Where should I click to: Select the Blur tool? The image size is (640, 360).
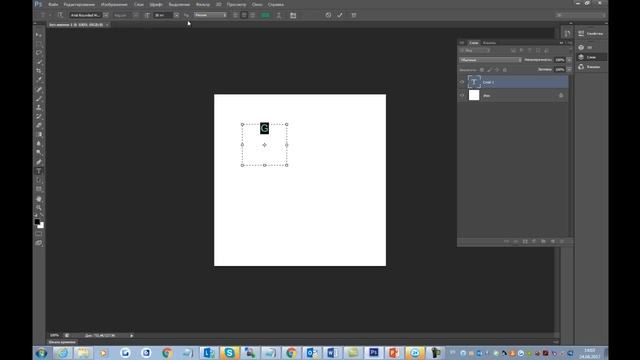coord(39,143)
